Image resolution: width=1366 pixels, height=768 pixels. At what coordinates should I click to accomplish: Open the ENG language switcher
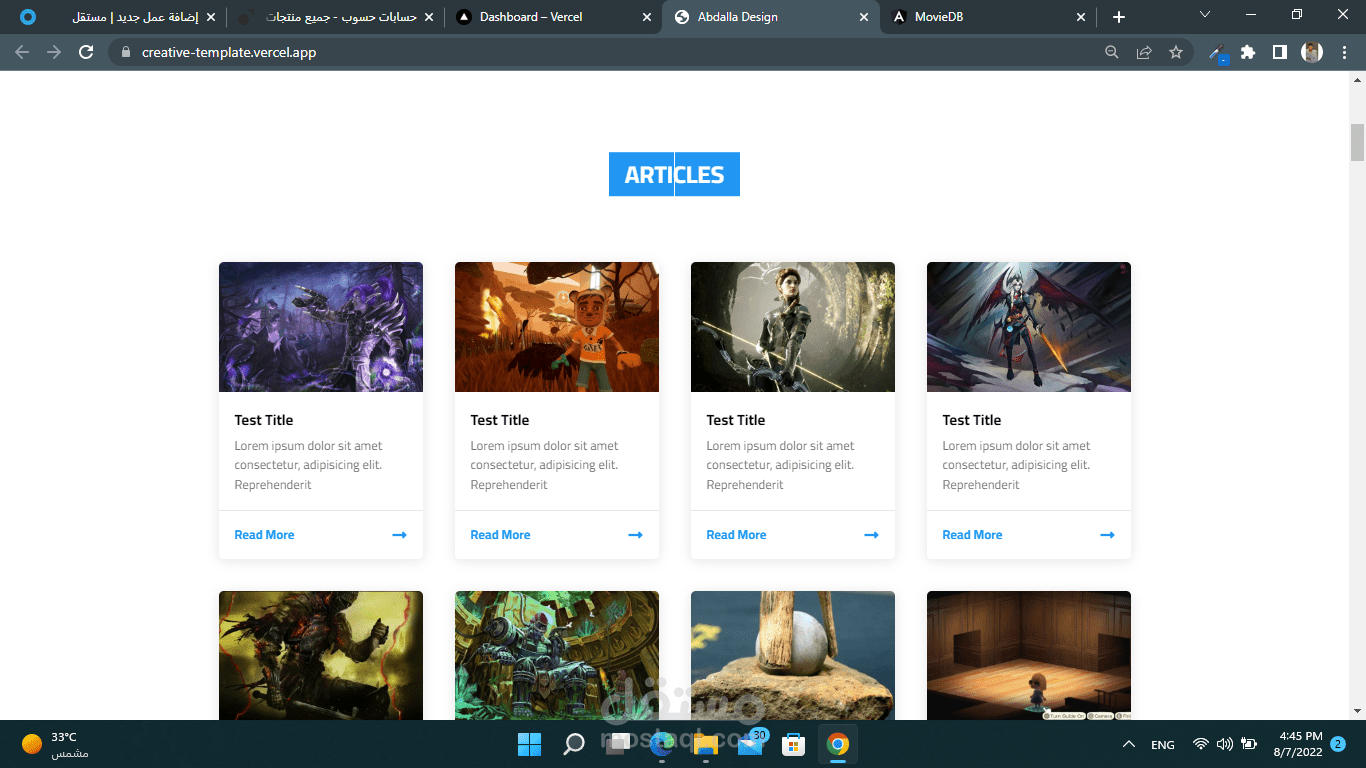(x=1163, y=745)
